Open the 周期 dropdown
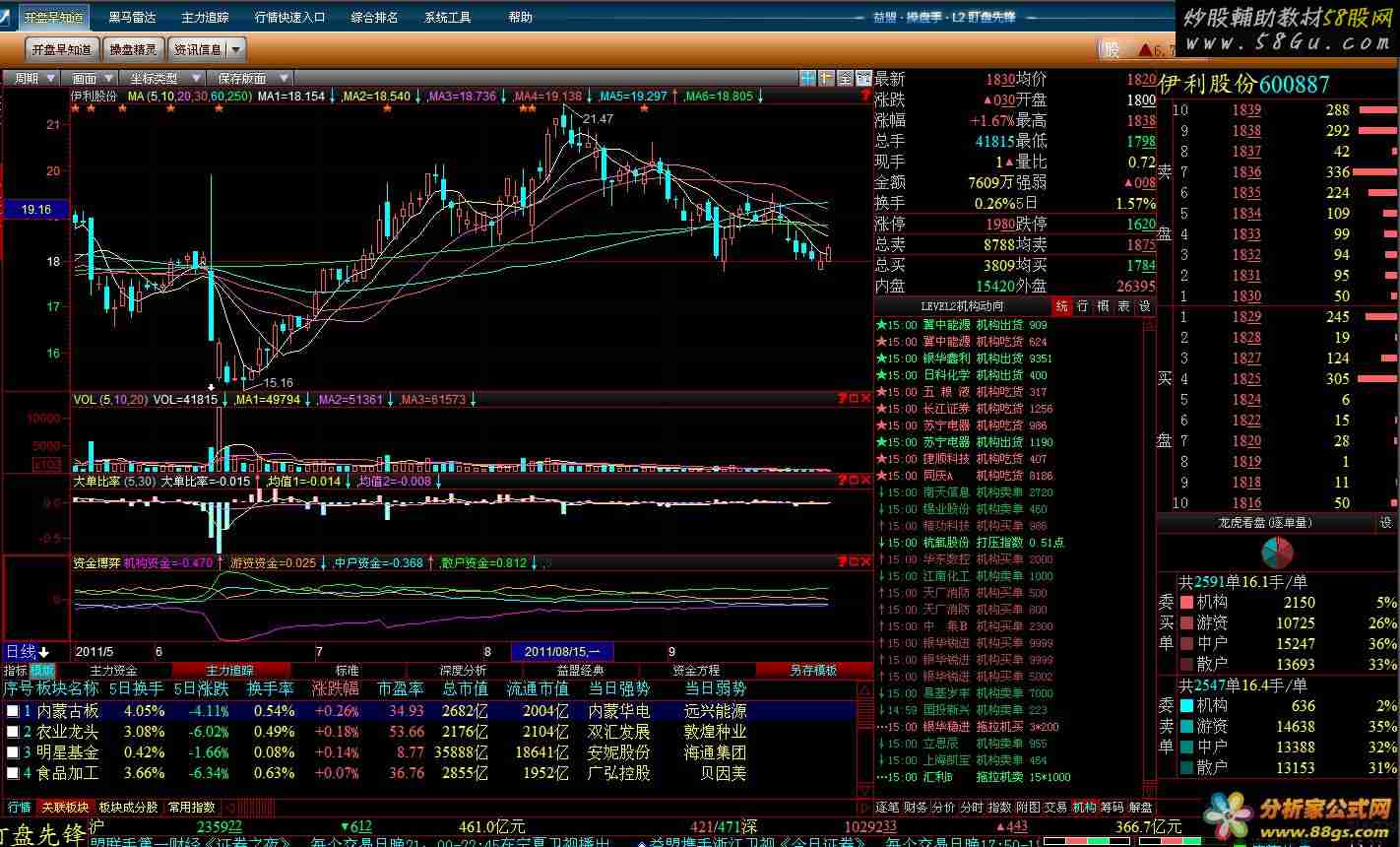 point(32,78)
